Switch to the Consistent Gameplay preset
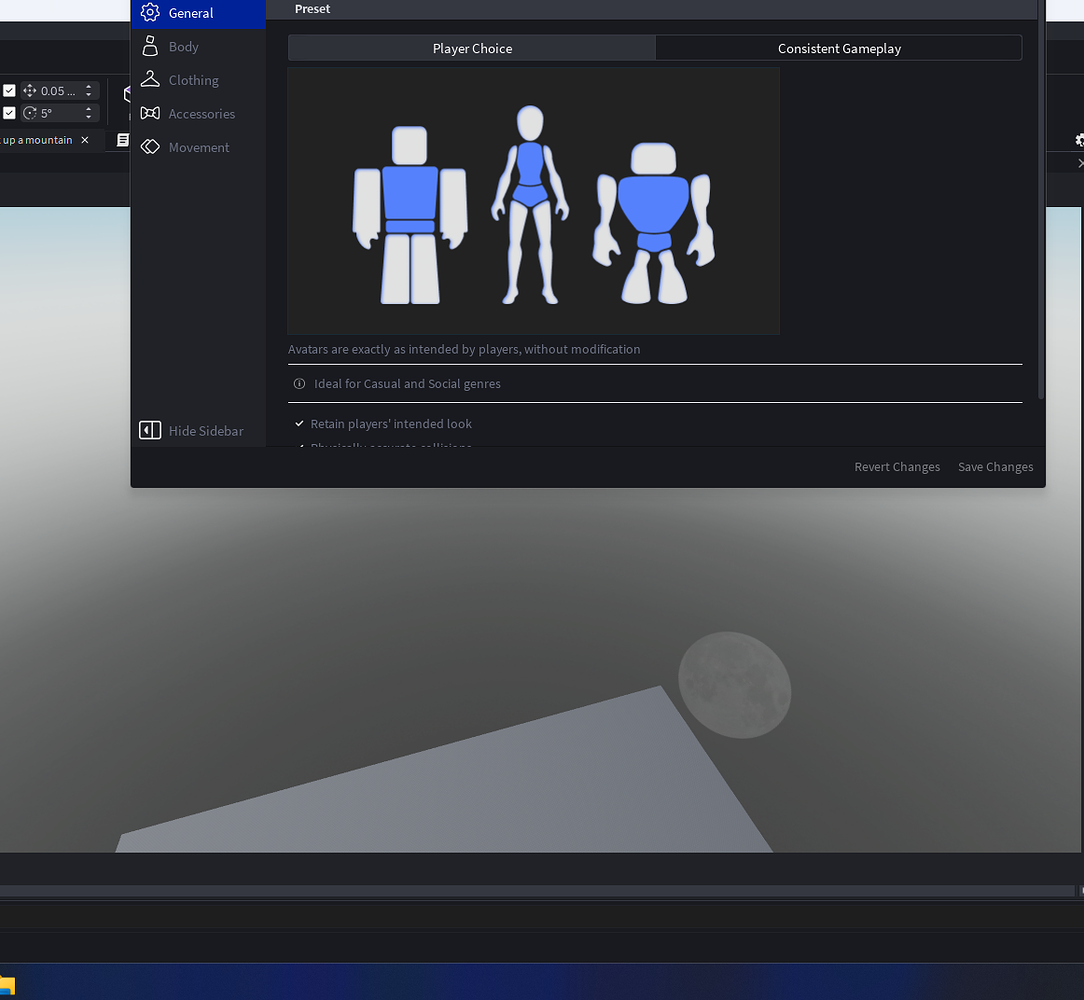 pyautogui.click(x=839, y=48)
